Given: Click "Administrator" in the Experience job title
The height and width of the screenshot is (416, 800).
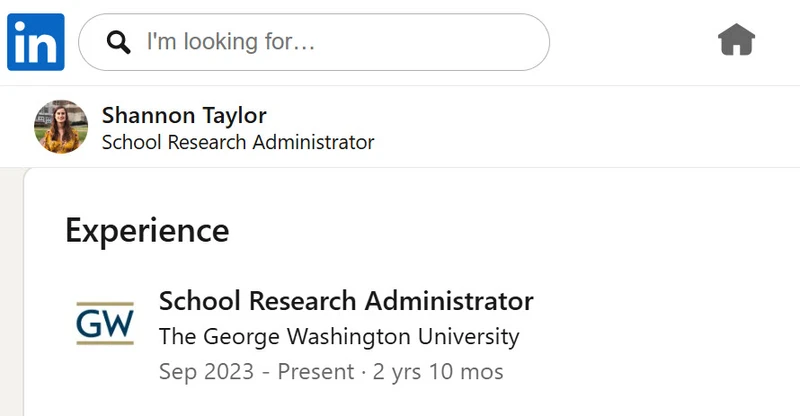Looking at the screenshot, I should (449, 301).
